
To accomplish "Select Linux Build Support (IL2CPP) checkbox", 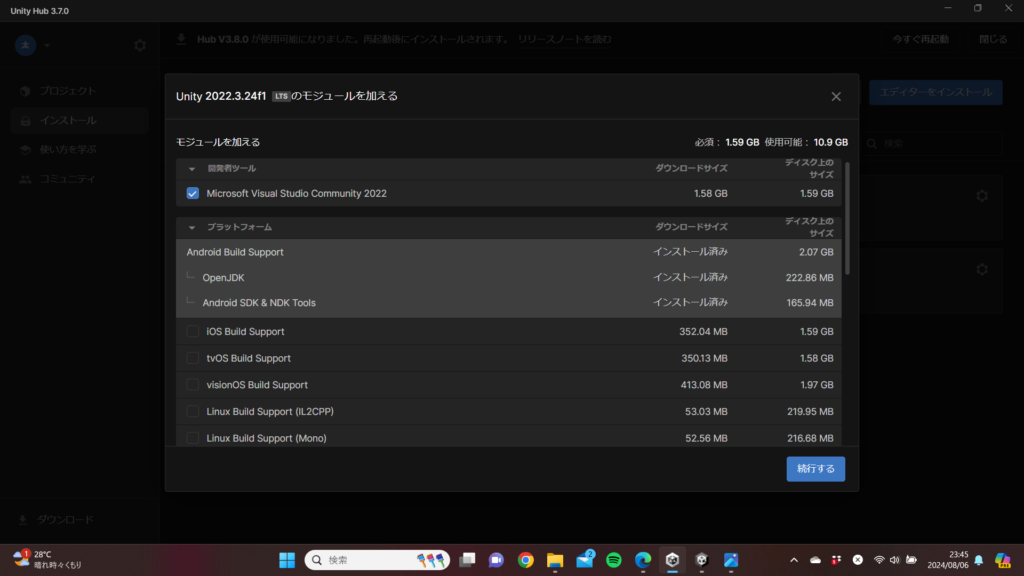I will click(193, 411).
